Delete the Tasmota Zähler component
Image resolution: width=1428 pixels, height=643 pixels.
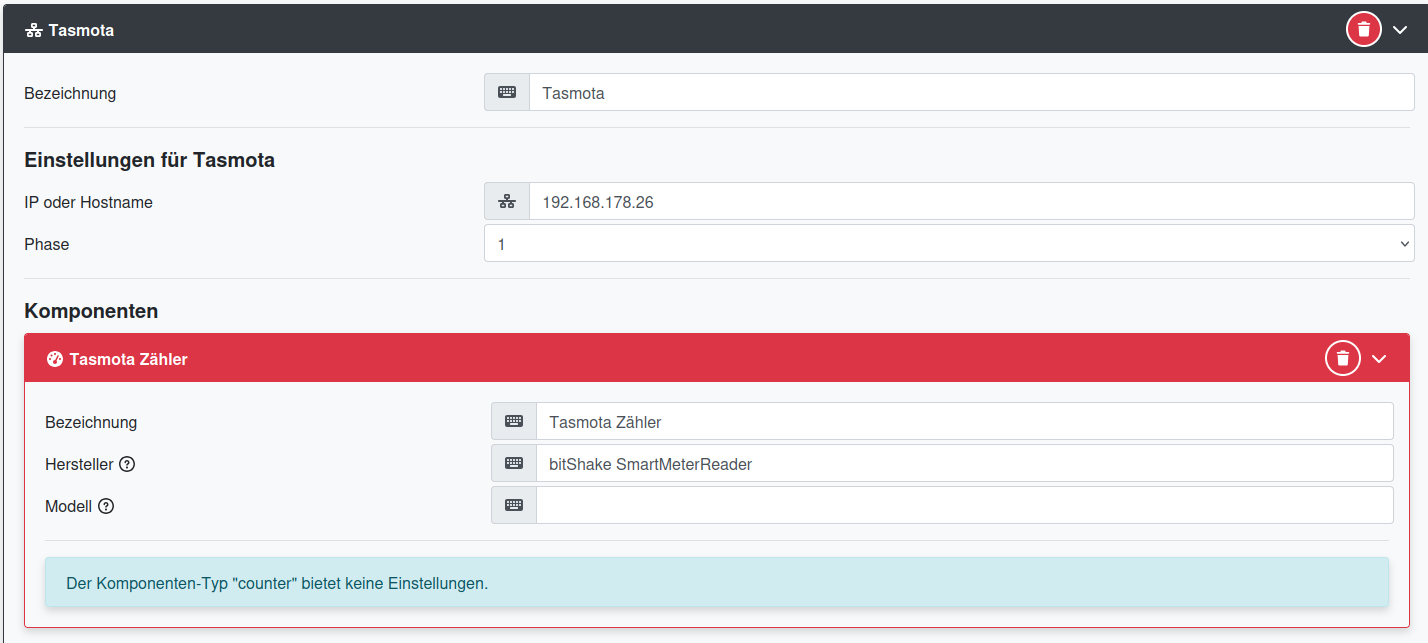(1343, 358)
